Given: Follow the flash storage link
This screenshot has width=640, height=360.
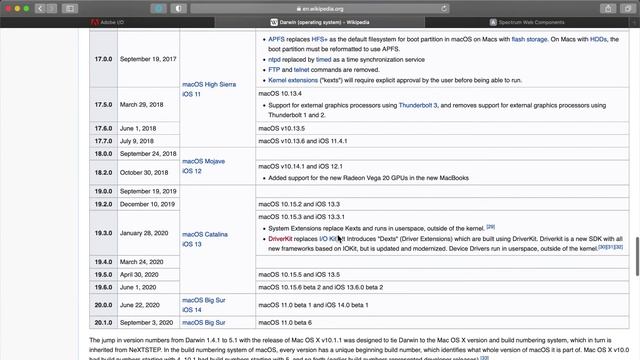Looking at the screenshot, I should click(529, 39).
